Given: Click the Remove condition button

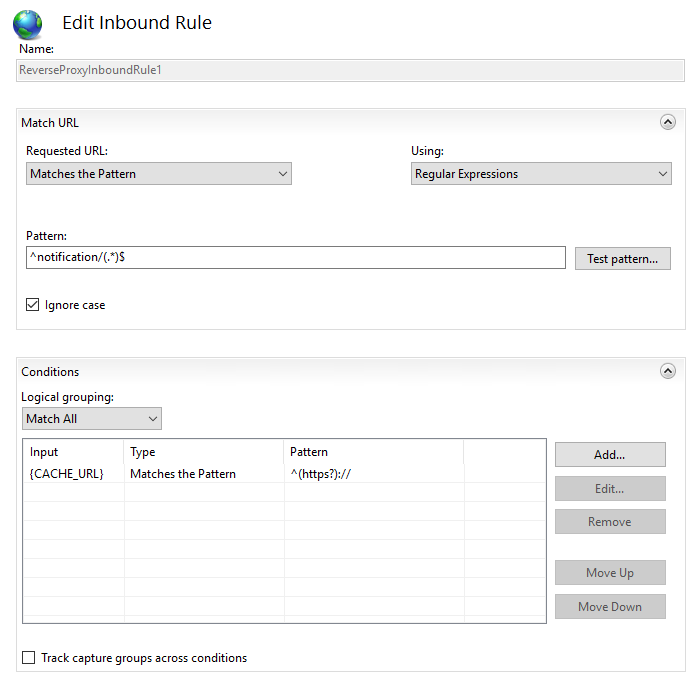Looking at the screenshot, I should [609, 522].
